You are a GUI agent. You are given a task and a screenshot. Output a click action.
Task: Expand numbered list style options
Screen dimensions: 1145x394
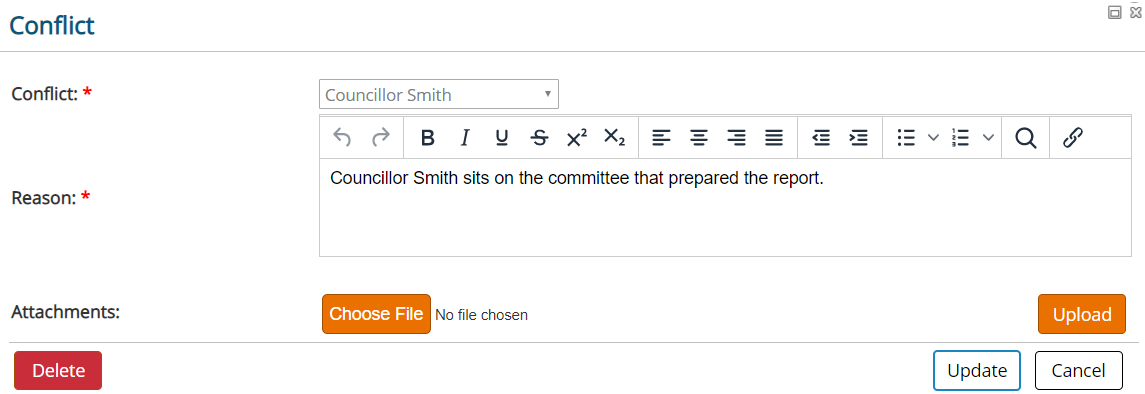pyautogui.click(x=988, y=137)
